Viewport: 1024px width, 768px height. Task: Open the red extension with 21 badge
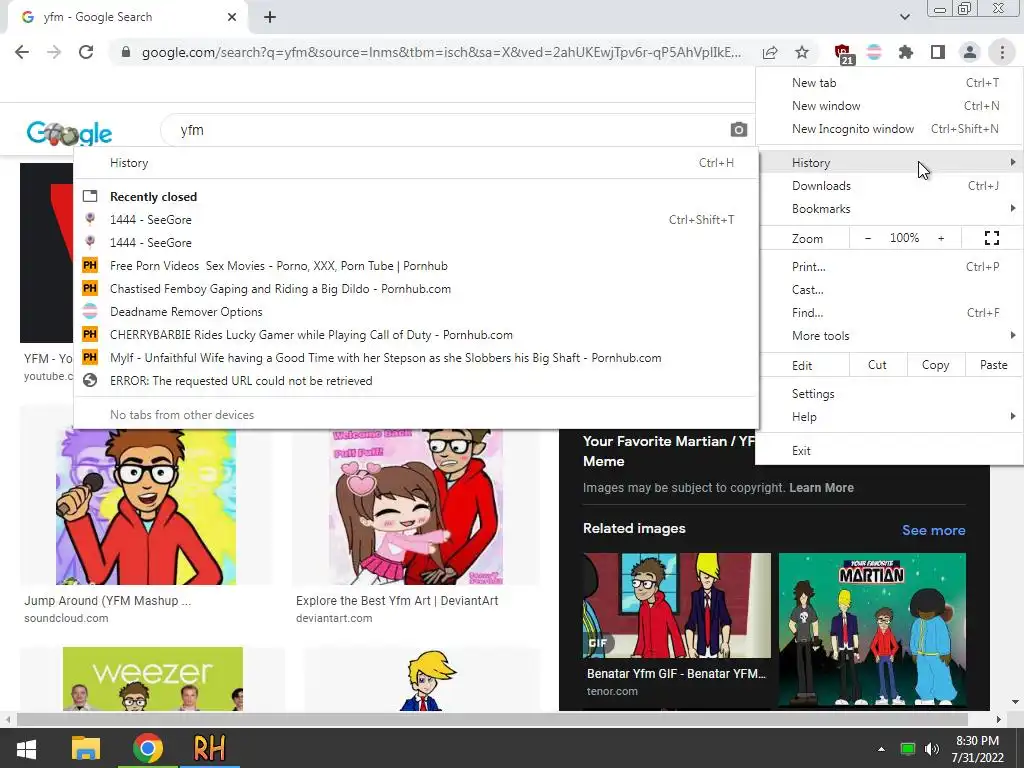(843, 53)
